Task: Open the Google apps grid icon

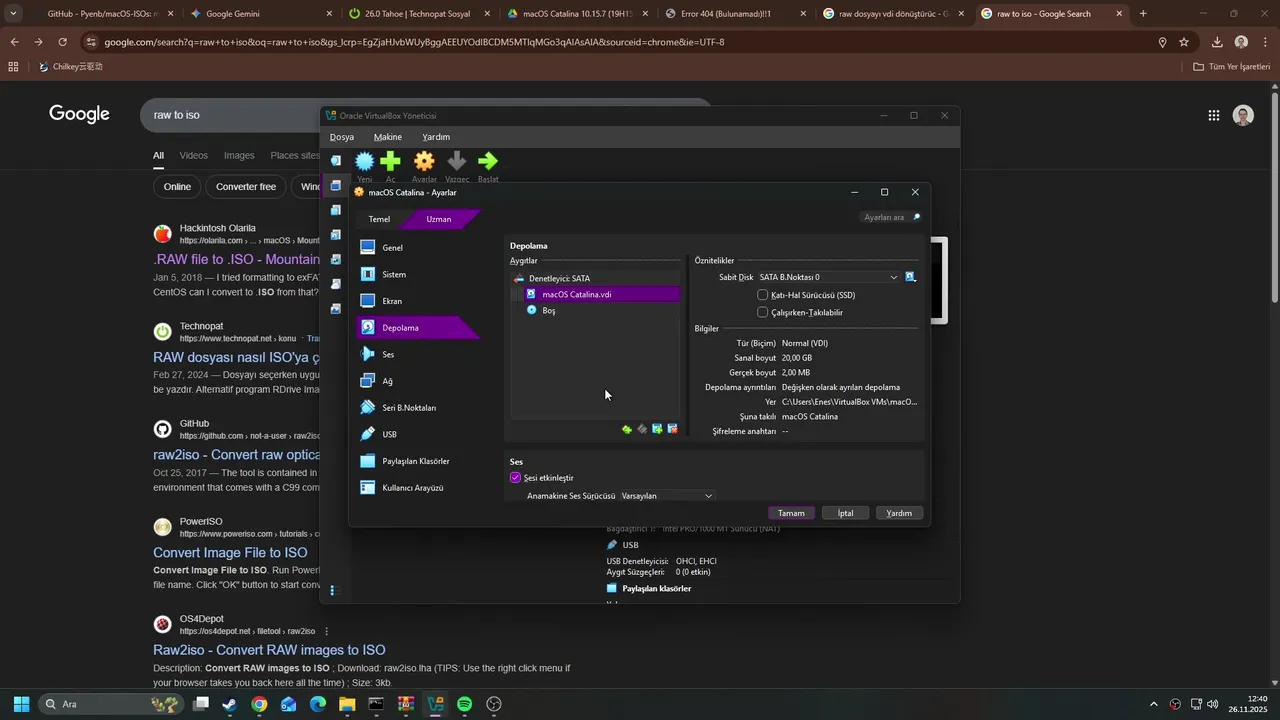Action: 1213,115
